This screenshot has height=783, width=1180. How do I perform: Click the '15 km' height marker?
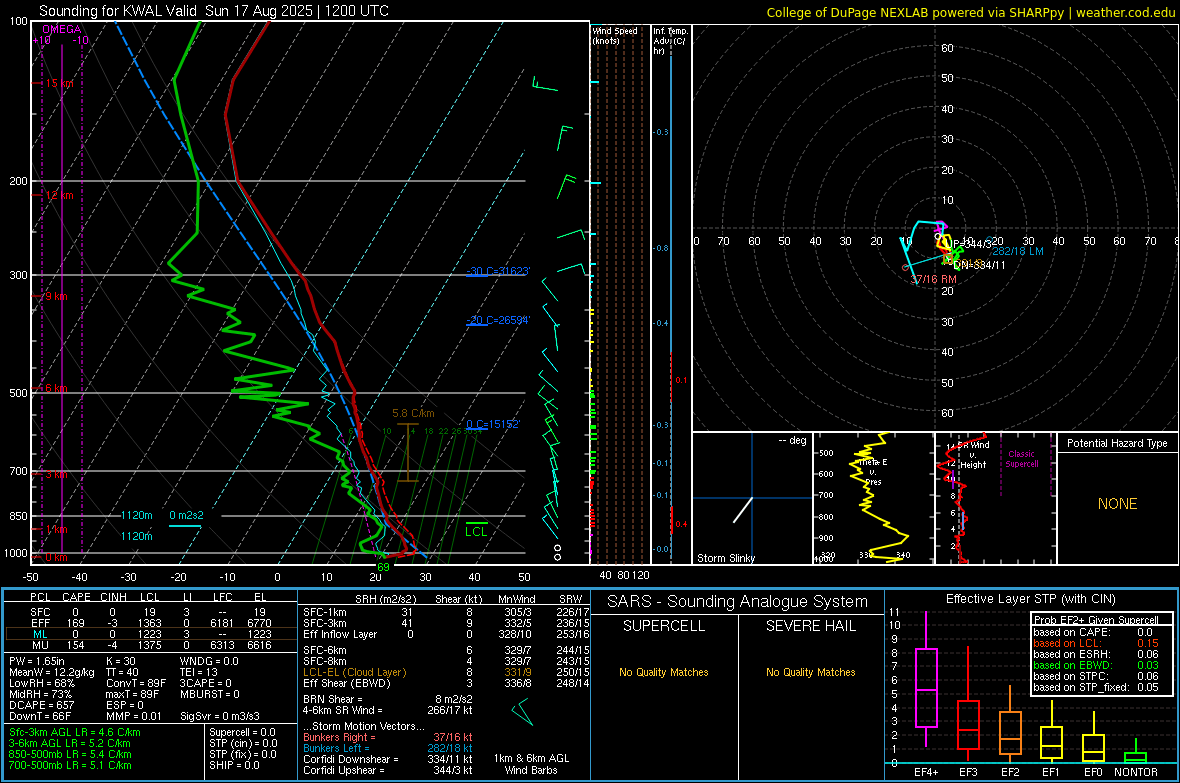(x=59, y=84)
